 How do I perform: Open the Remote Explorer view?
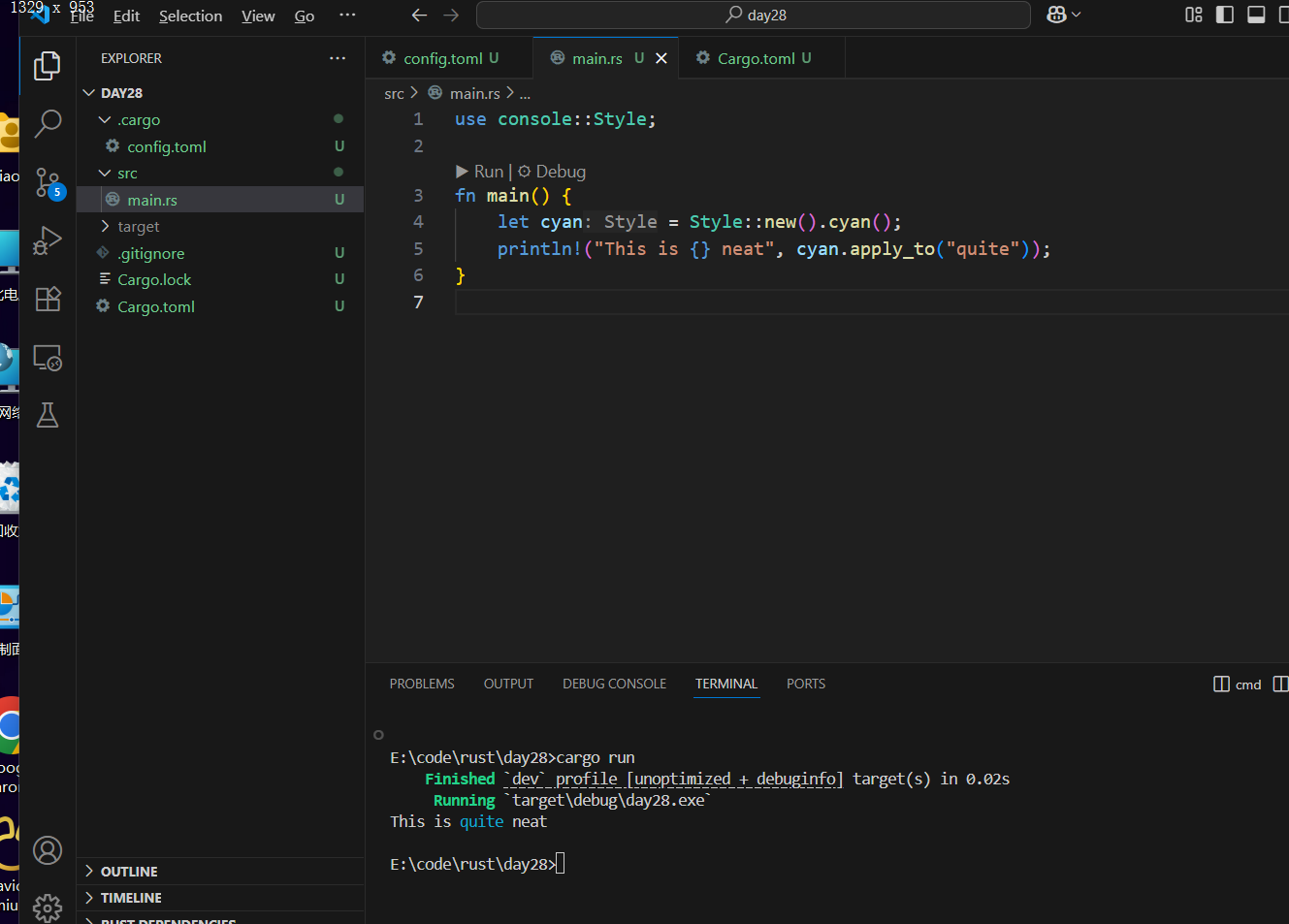(48, 358)
